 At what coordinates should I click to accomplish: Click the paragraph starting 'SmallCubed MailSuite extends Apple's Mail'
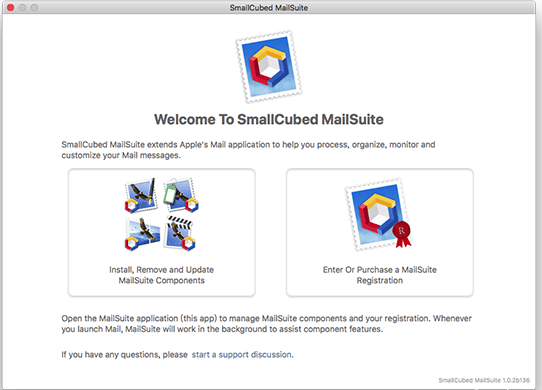tap(248, 150)
